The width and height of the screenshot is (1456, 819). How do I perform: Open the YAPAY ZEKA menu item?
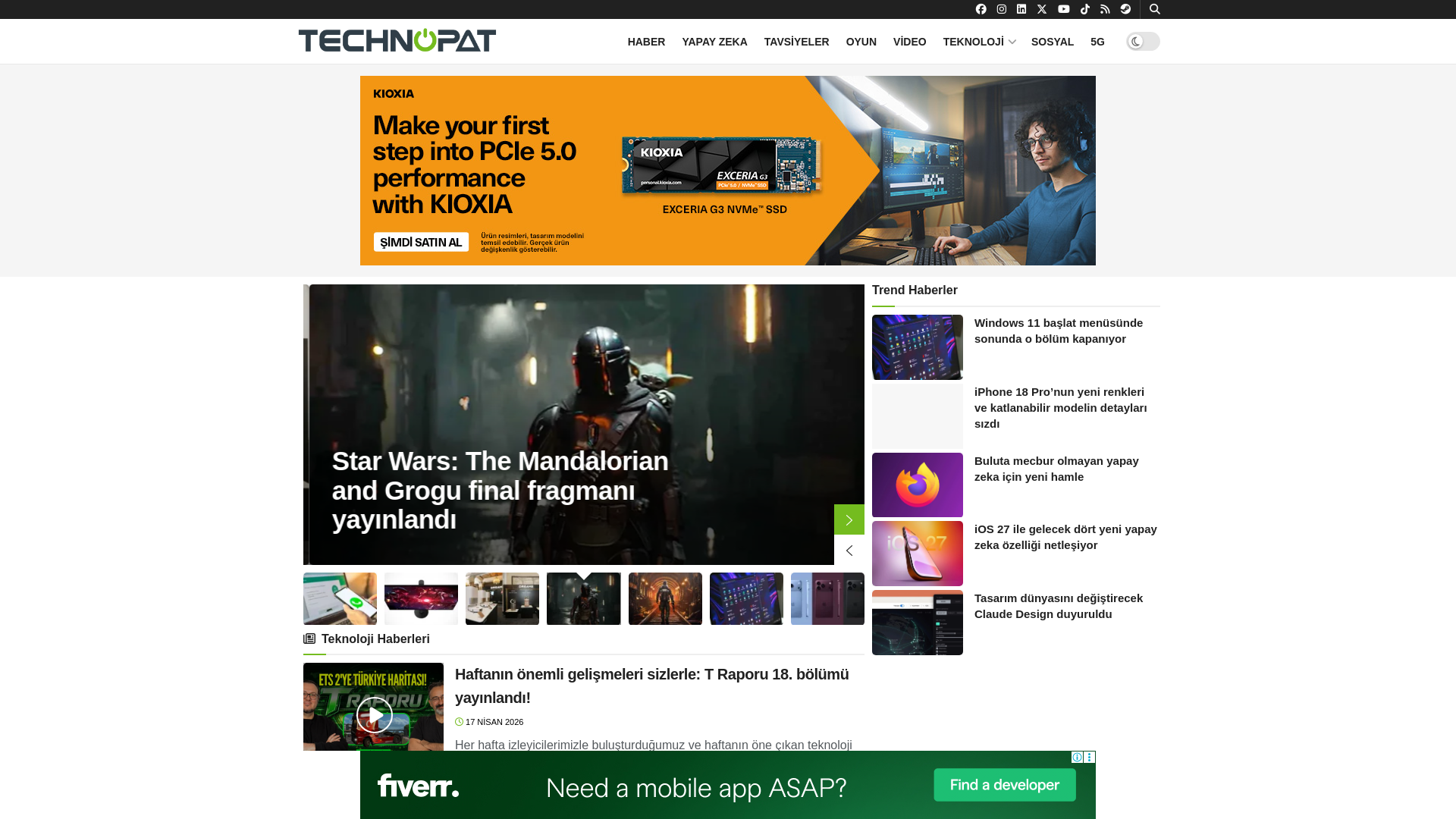[x=714, y=42]
